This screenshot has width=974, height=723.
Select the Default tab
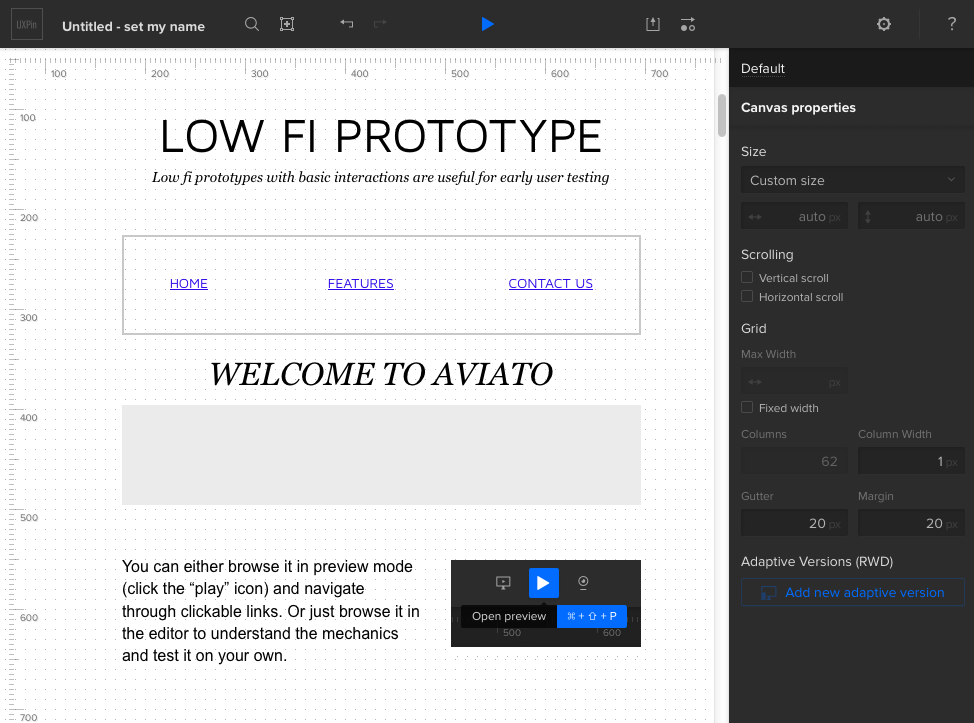click(763, 68)
